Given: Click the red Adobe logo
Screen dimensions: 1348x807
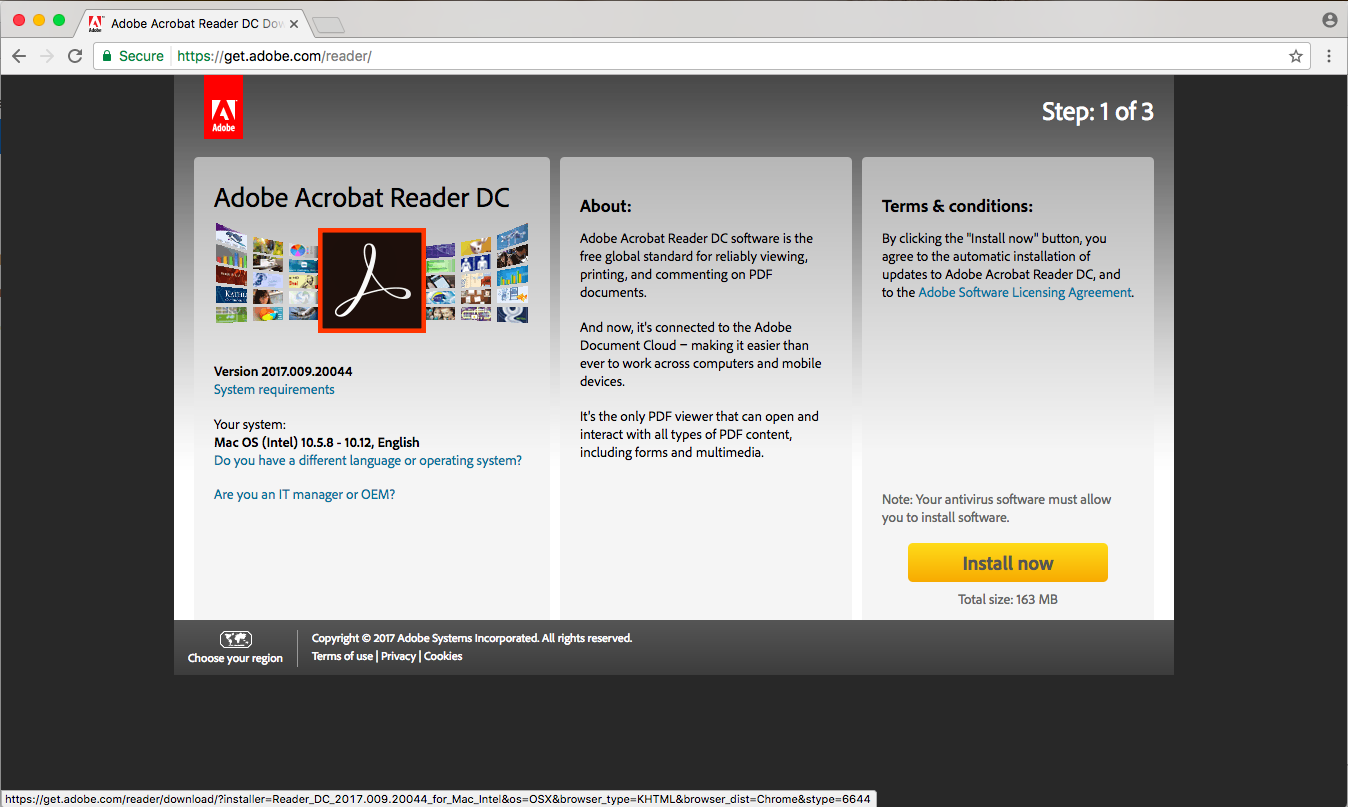Looking at the screenshot, I should click(223, 107).
